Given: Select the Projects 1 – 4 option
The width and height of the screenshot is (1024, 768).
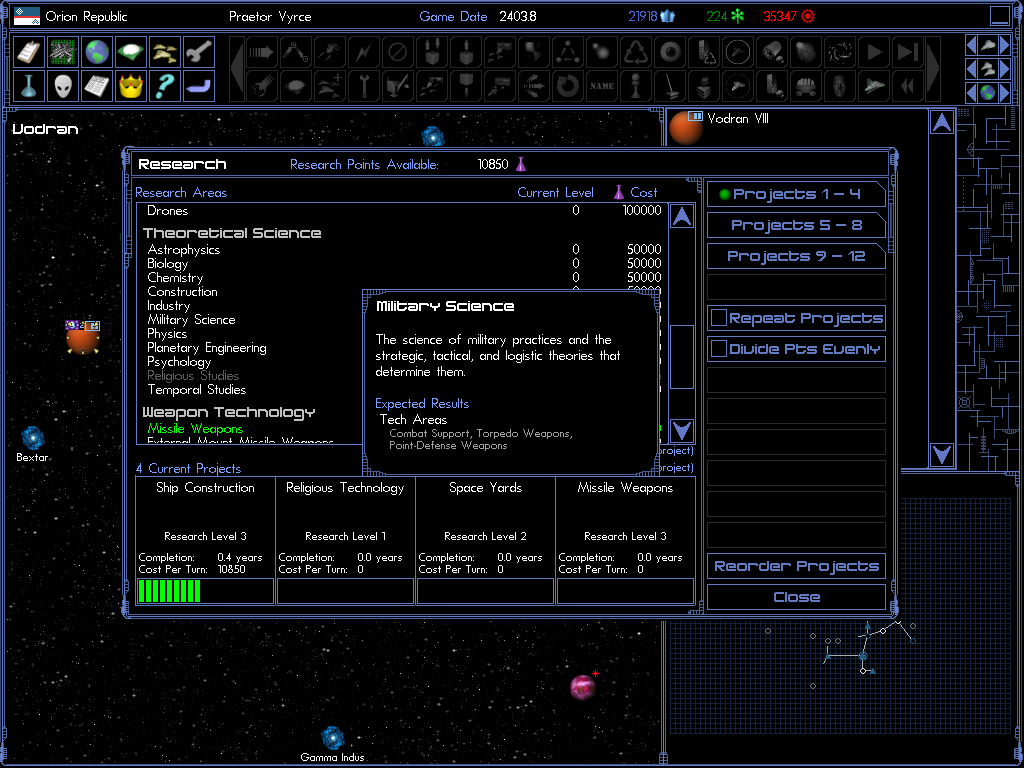Looking at the screenshot, I should pyautogui.click(x=795, y=194).
